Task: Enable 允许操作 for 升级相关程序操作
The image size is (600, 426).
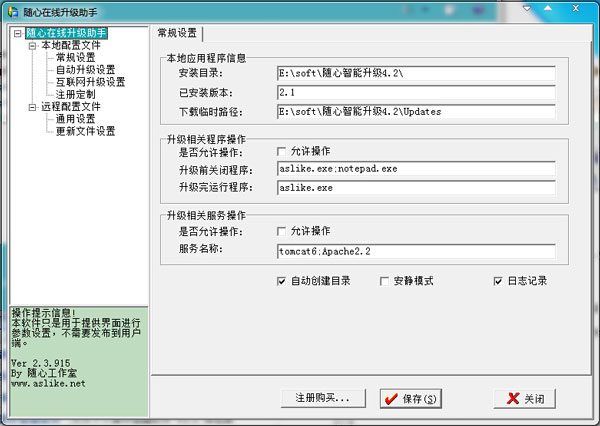Action: pos(283,151)
